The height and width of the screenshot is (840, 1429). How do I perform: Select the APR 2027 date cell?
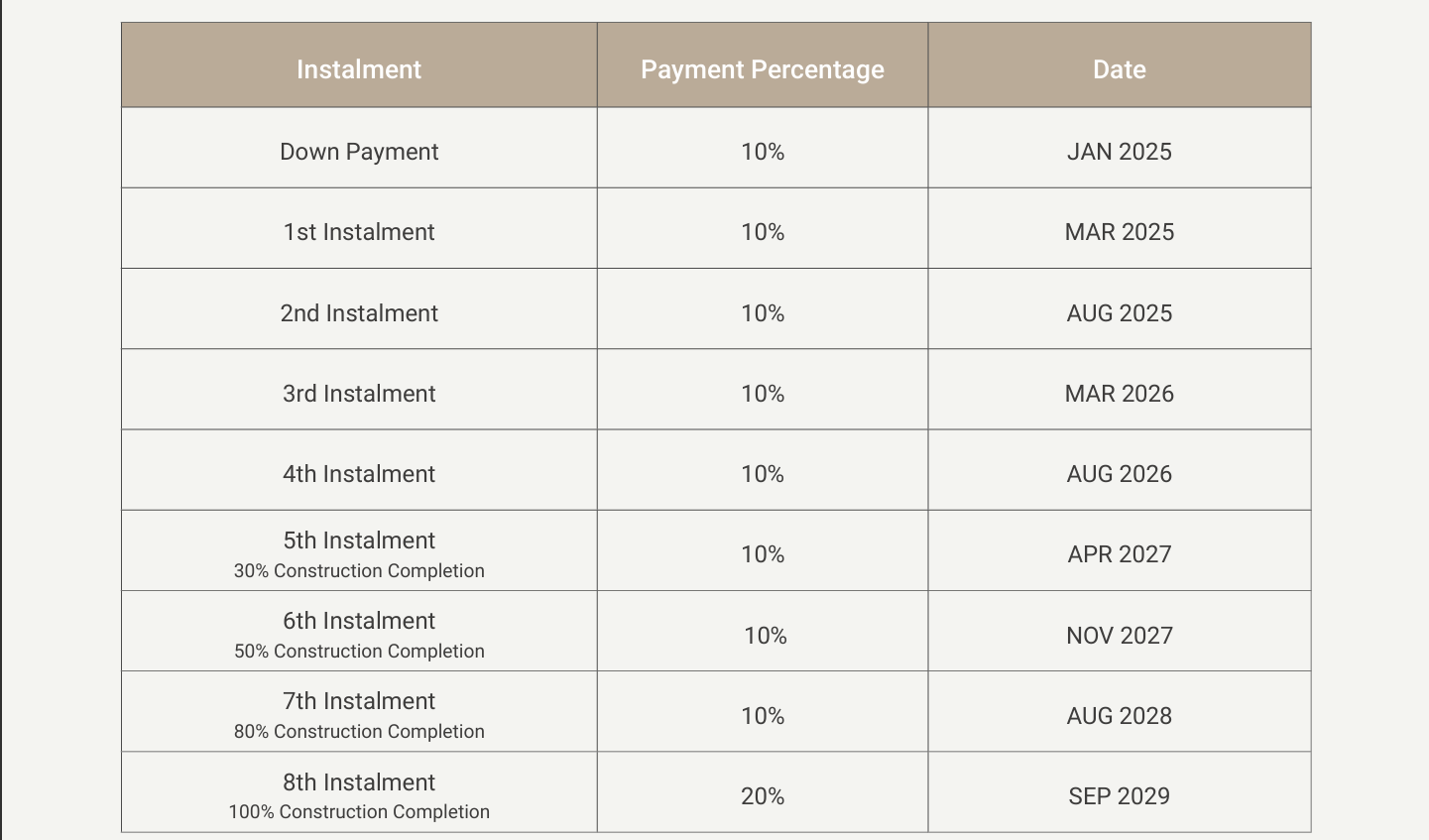(1119, 554)
